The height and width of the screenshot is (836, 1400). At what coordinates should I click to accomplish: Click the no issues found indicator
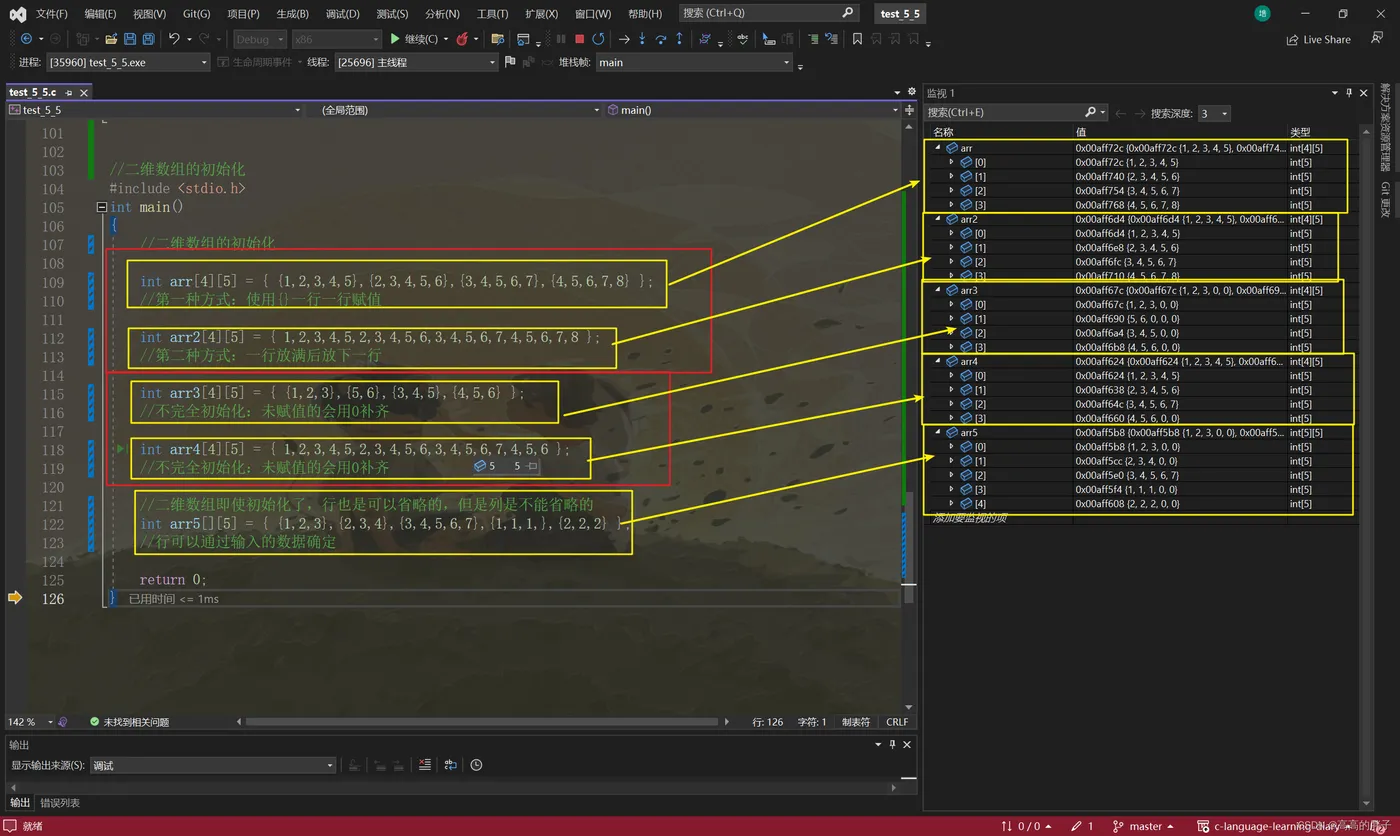coord(129,722)
